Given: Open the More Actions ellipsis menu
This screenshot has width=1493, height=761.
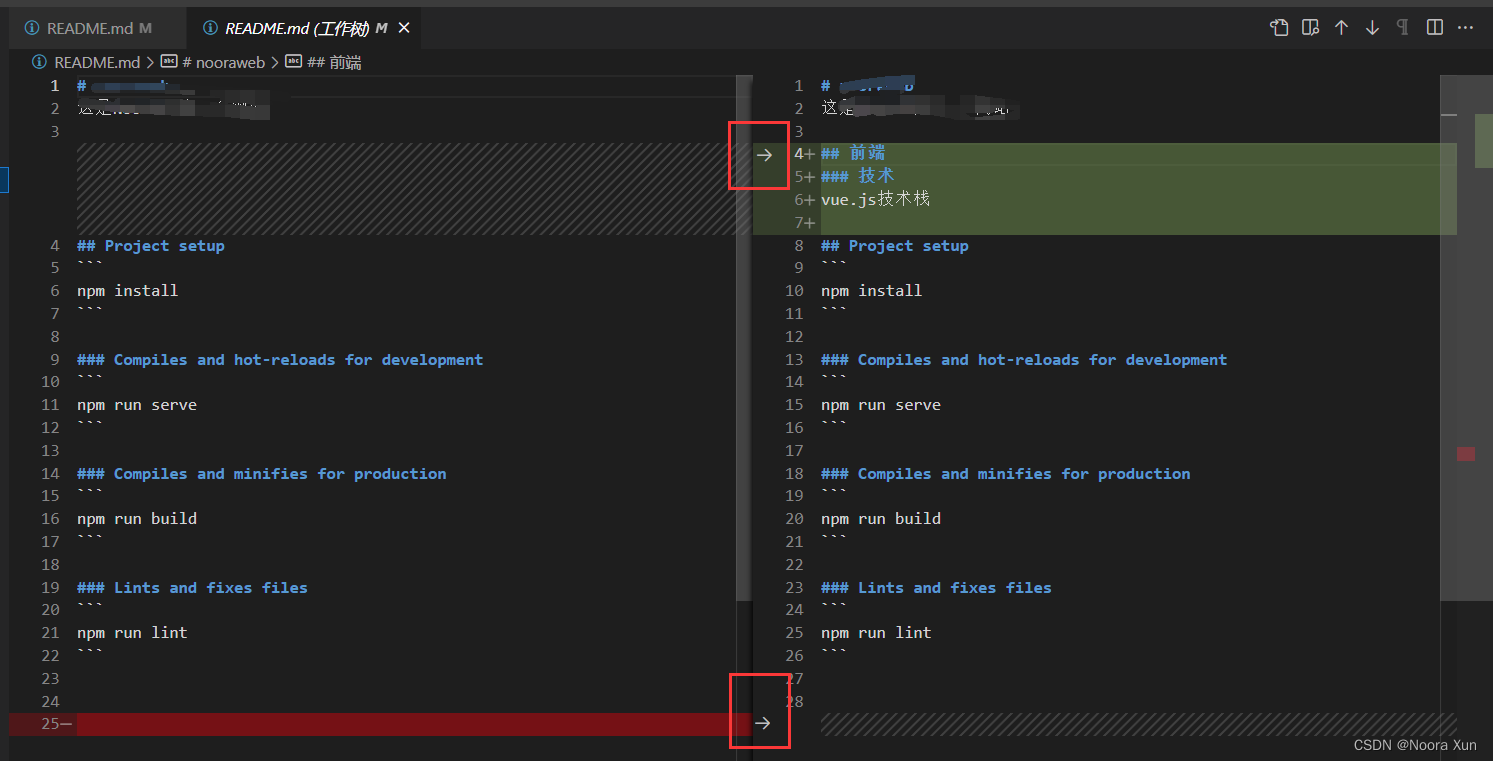Looking at the screenshot, I should click(x=1466, y=28).
